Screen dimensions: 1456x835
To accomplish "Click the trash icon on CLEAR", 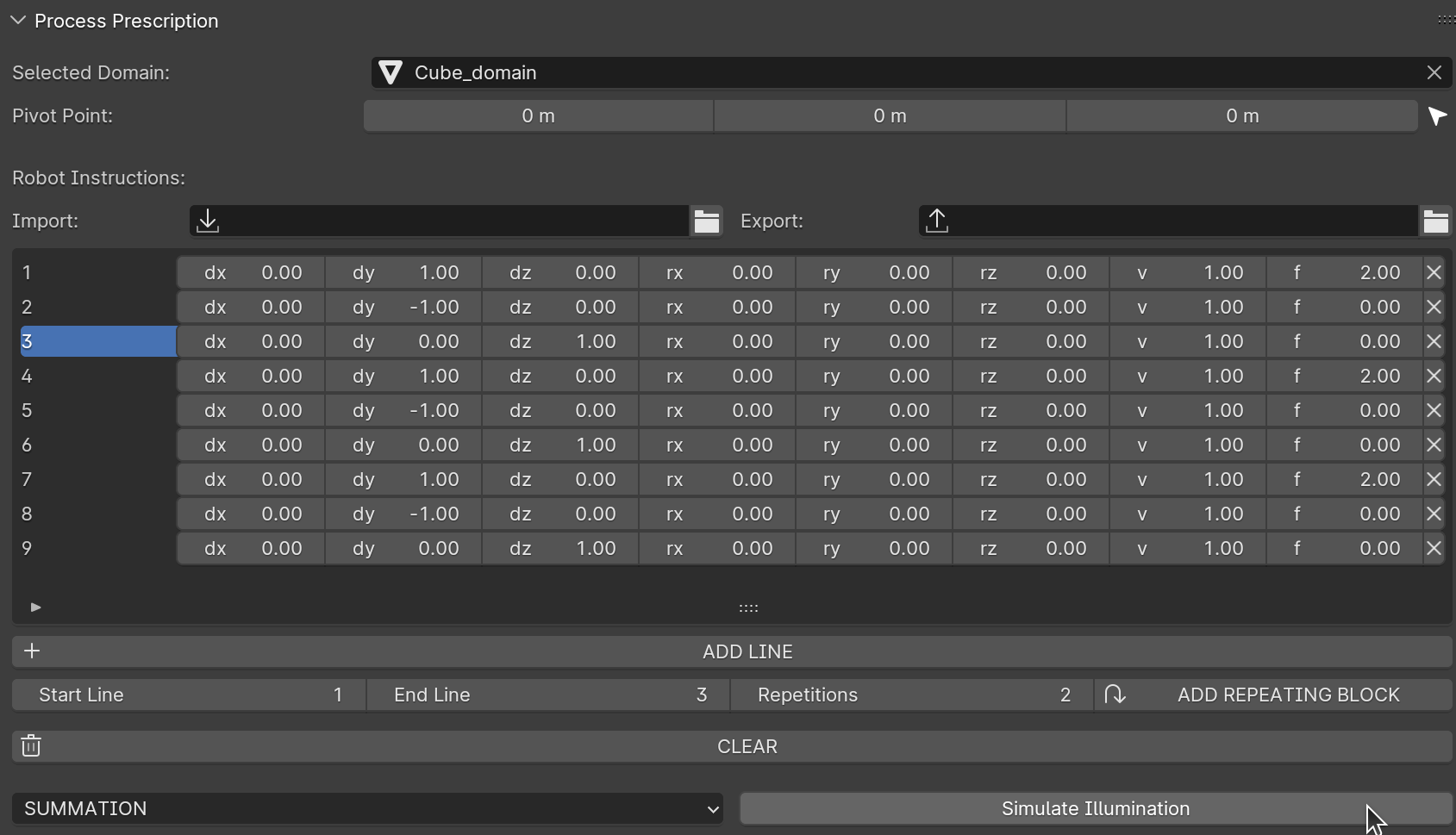I will pyautogui.click(x=31, y=746).
